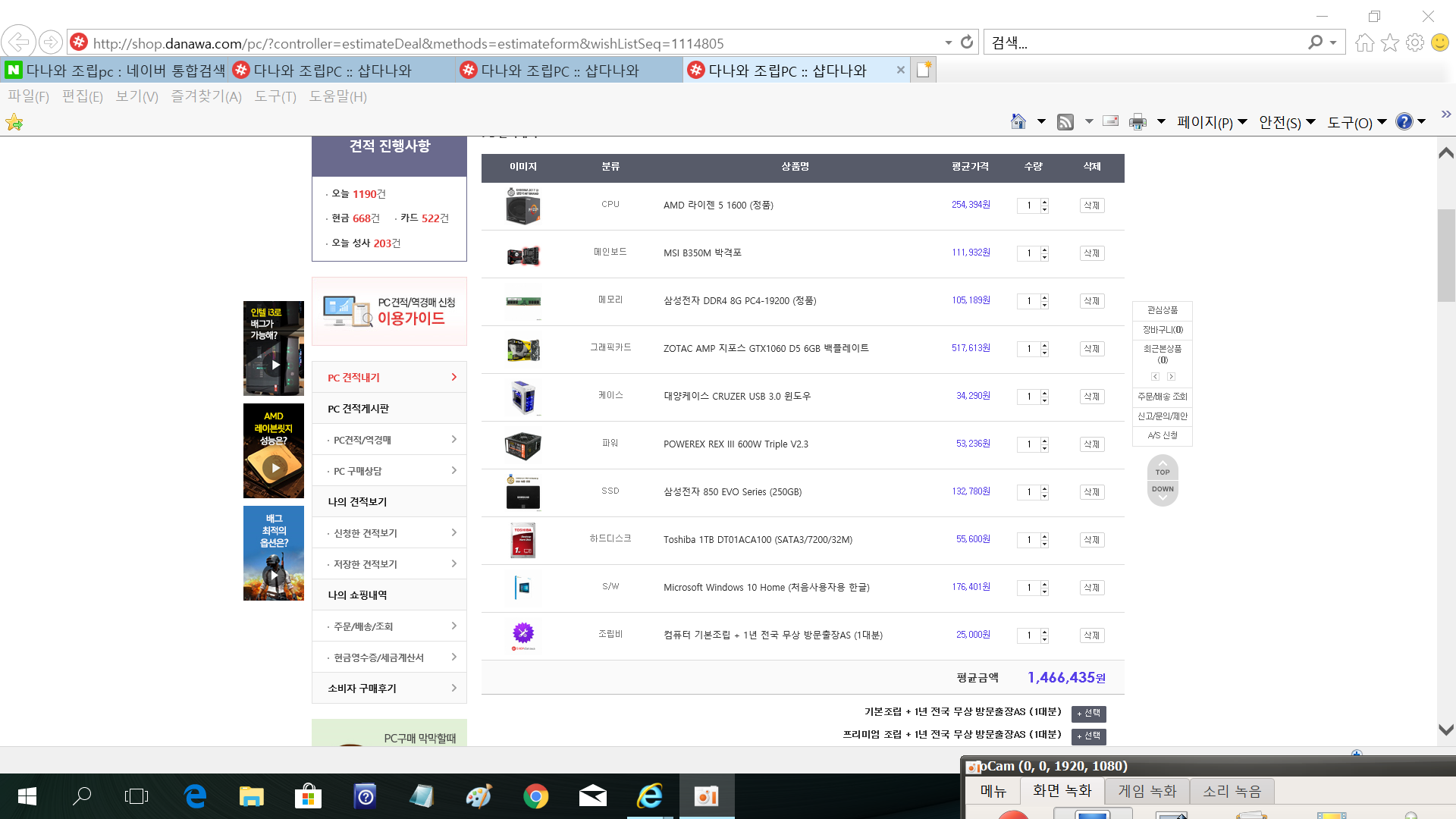Image resolution: width=1456 pixels, height=819 pixels.
Task: Refresh the page with reload icon
Action: click(967, 42)
